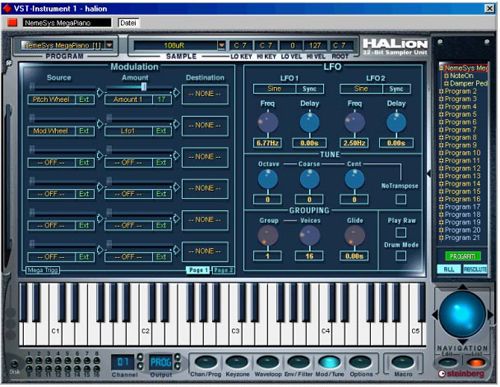Open the Pitch Wheel source selector

pyautogui.click(x=52, y=99)
